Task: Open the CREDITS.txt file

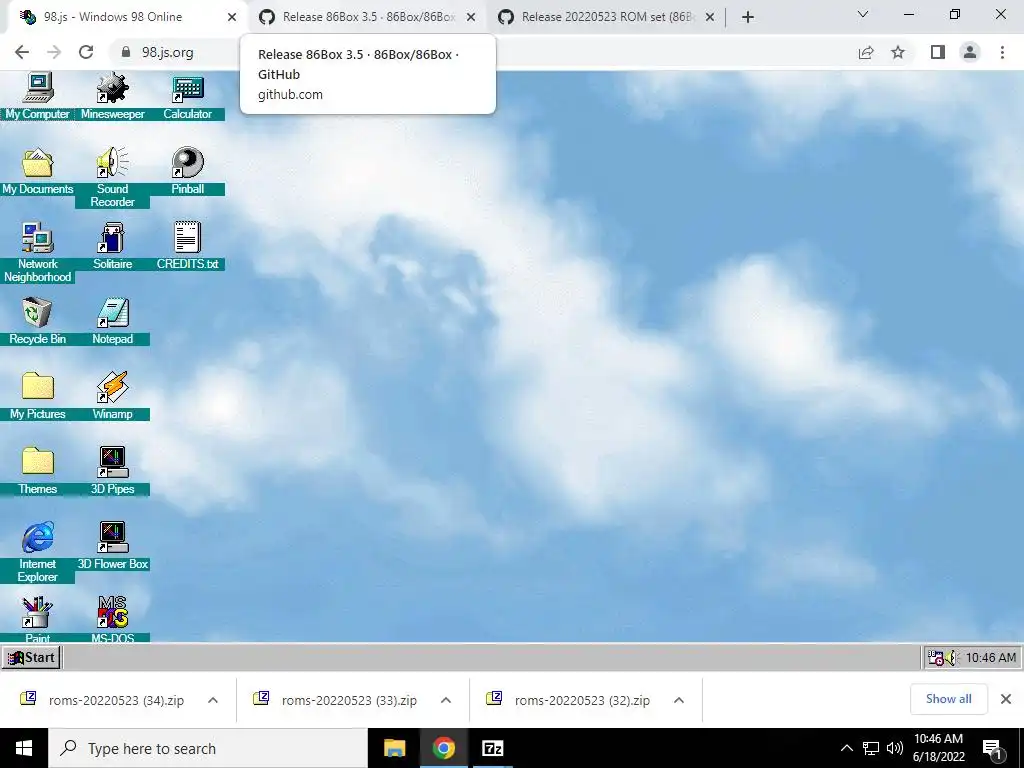Action: click(x=187, y=247)
